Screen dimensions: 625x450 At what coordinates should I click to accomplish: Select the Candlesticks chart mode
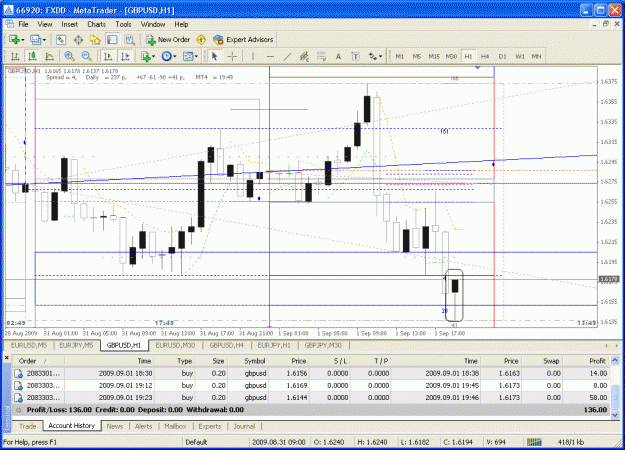coord(32,57)
